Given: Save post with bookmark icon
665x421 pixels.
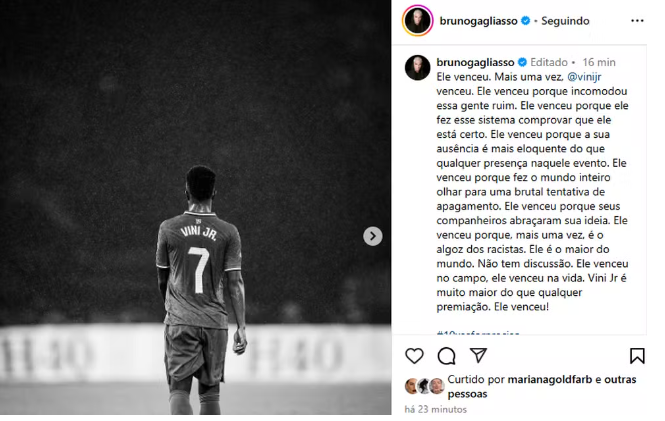Looking at the screenshot, I should tap(637, 356).
